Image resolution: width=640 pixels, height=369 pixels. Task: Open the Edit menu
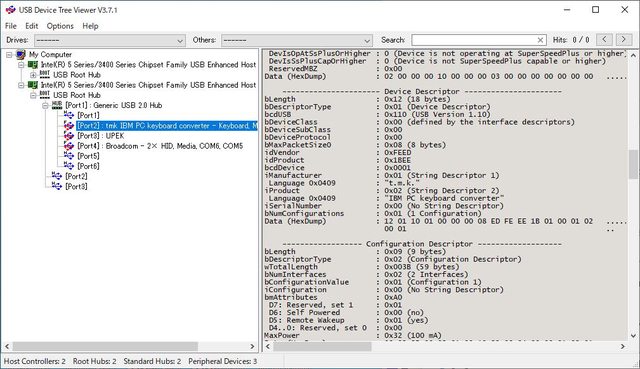pyautogui.click(x=31, y=26)
